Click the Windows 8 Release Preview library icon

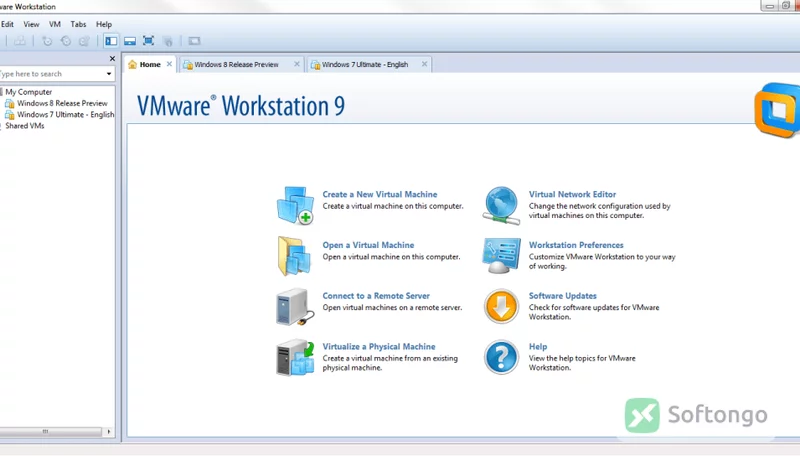pos(10,103)
